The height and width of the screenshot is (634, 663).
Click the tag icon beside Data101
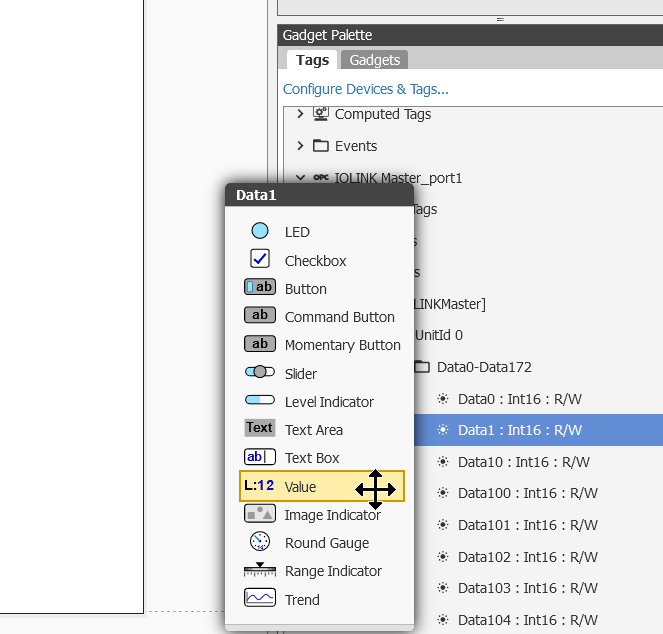click(443, 525)
